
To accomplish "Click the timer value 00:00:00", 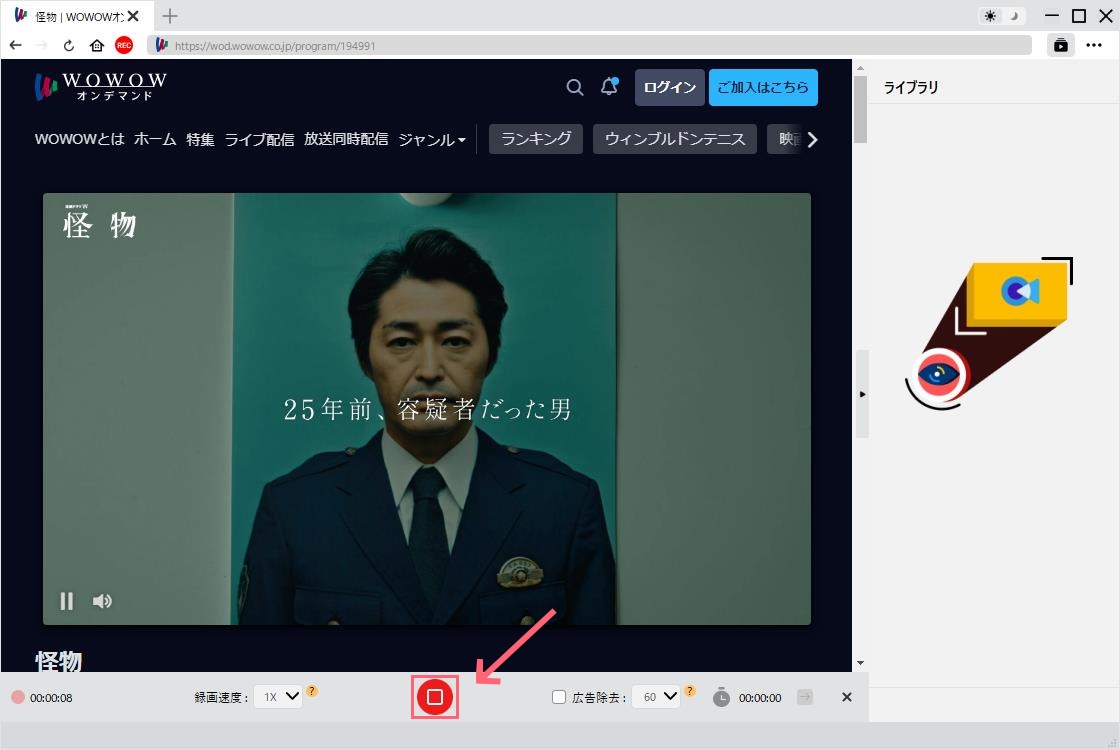I will (760, 698).
